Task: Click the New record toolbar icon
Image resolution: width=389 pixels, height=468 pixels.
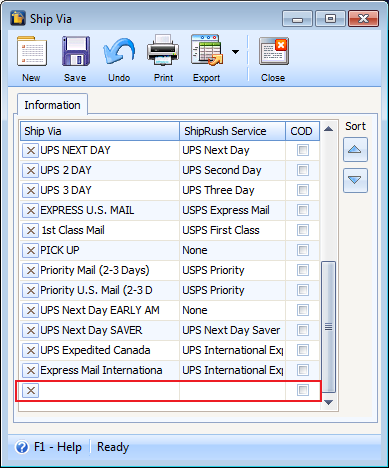Action: click(32, 52)
